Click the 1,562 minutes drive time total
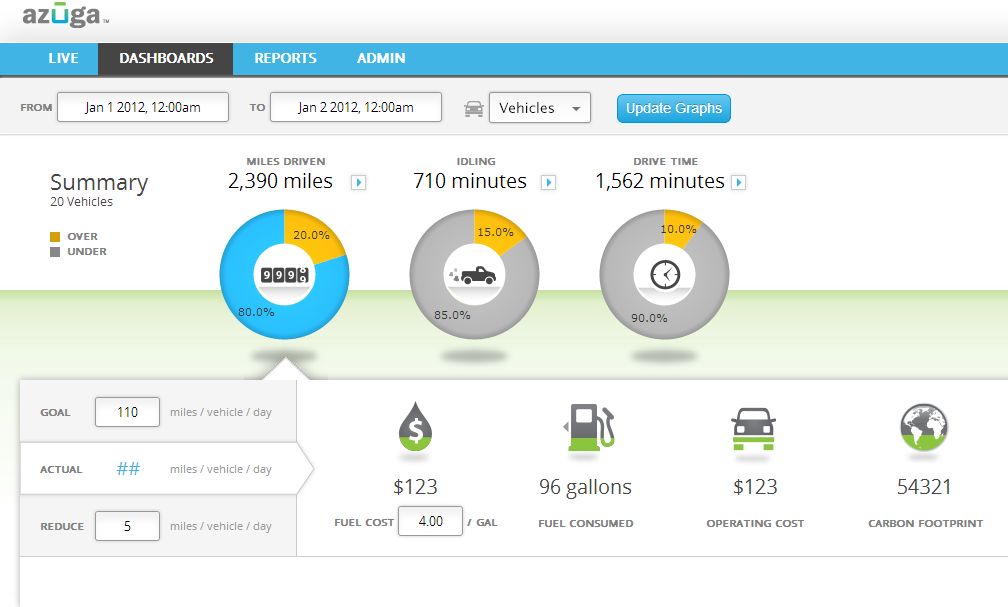 [660, 181]
